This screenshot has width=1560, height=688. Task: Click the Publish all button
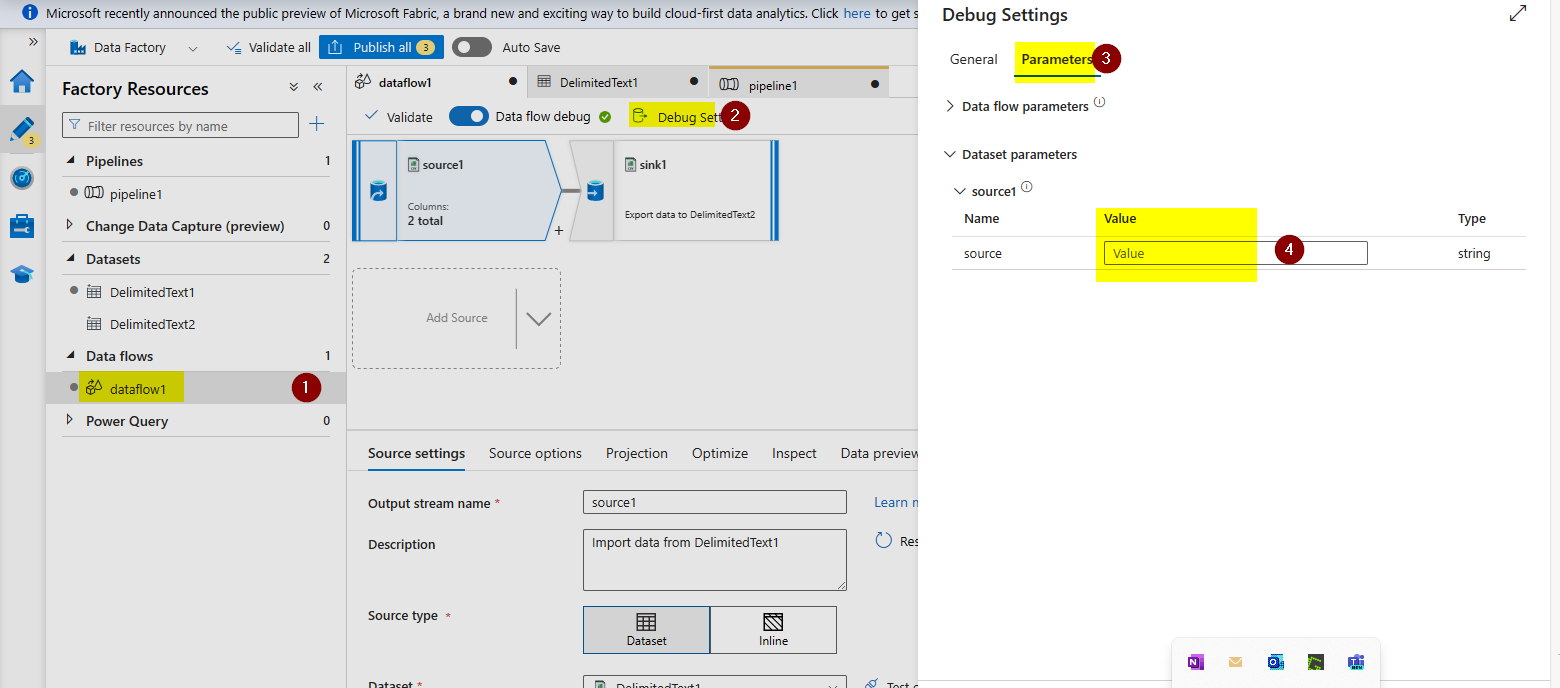[x=381, y=46]
